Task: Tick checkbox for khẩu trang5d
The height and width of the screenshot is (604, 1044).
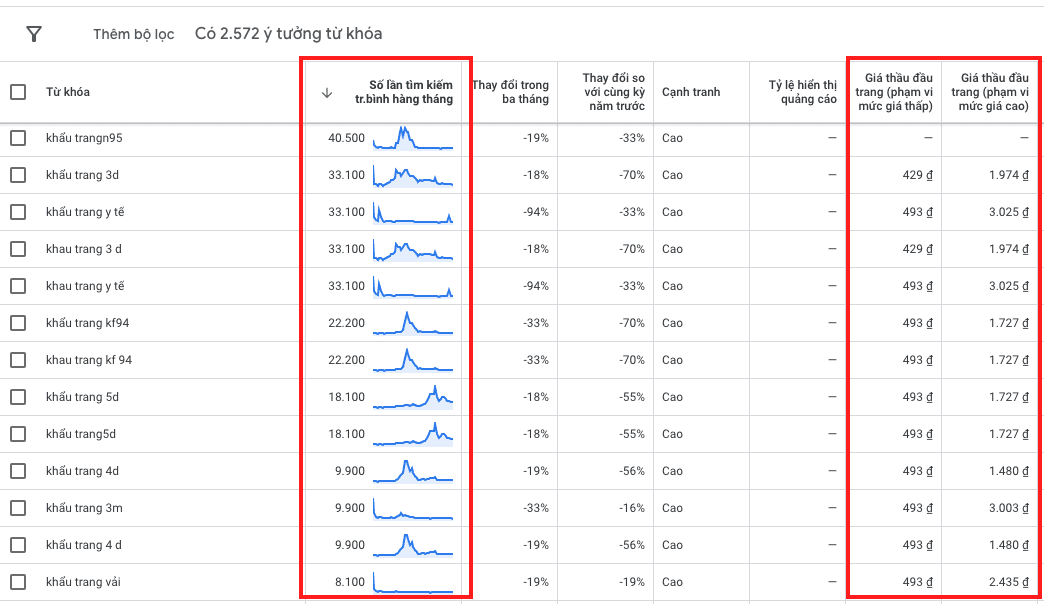Action: [18, 434]
